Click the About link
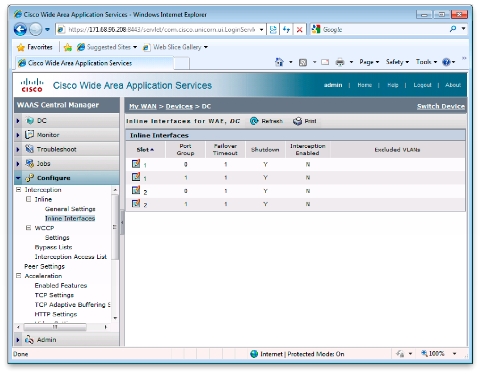482x376 pixels. (453, 85)
